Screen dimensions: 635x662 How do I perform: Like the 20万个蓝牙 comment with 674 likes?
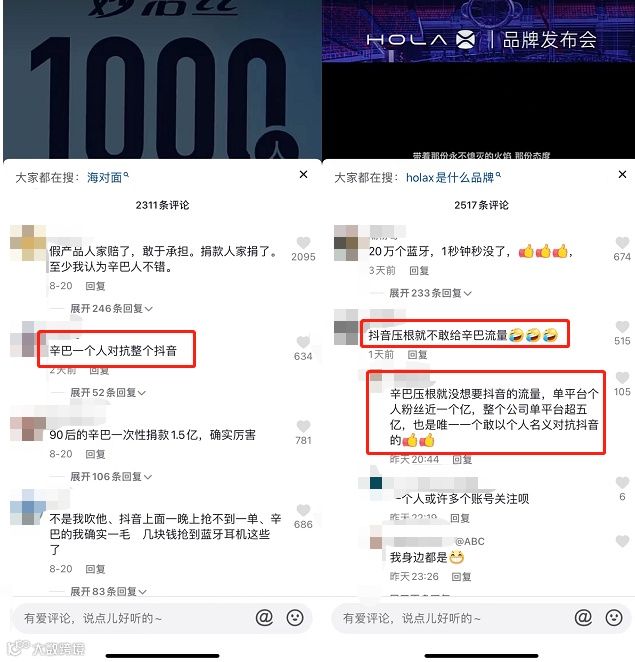coord(622,242)
